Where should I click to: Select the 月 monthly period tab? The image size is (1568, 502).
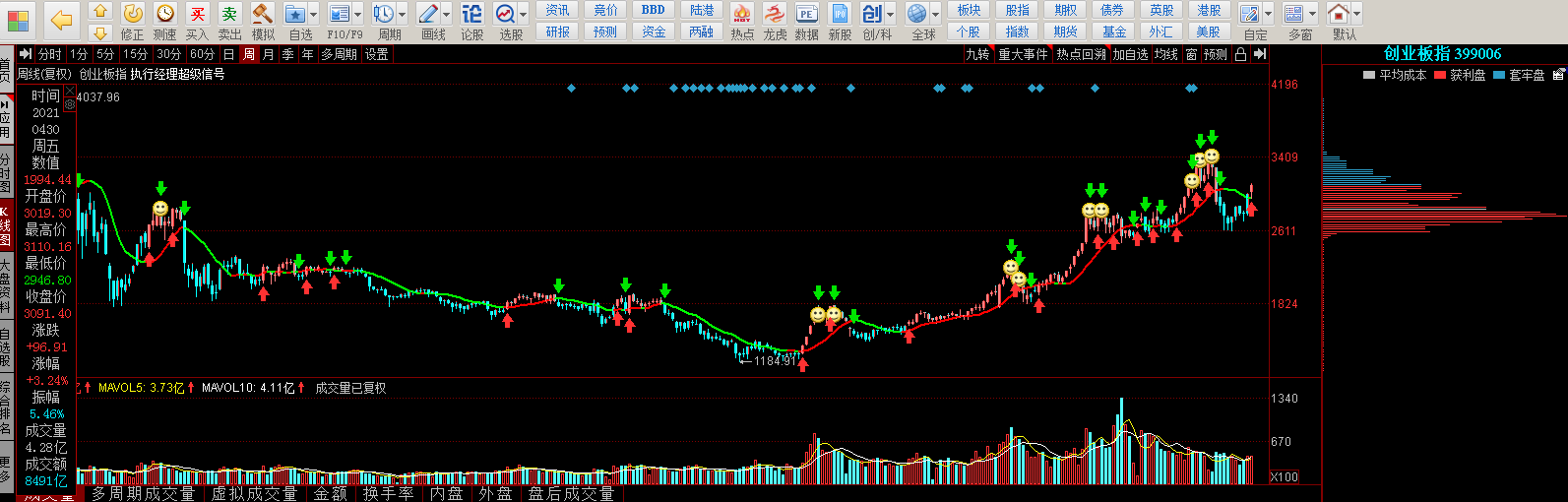pos(269,54)
